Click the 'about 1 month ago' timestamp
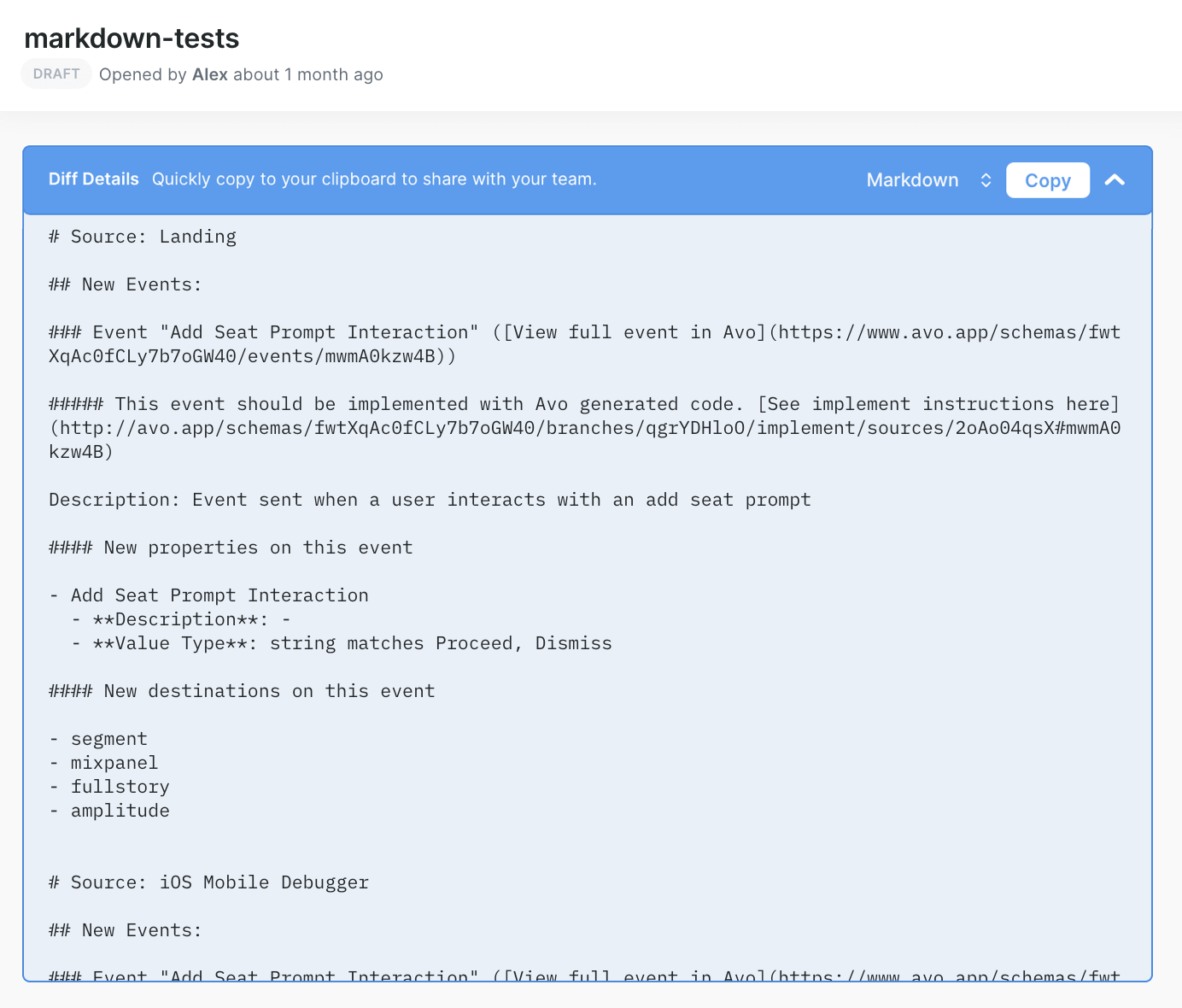 click(307, 74)
